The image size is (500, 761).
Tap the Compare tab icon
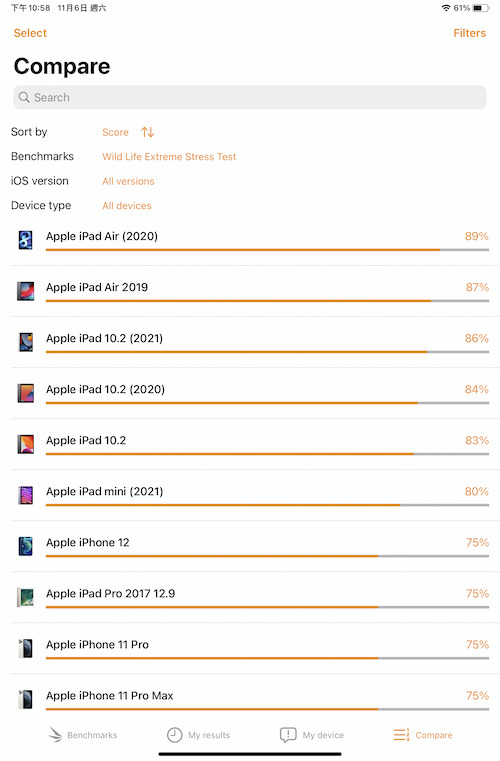tap(401, 735)
